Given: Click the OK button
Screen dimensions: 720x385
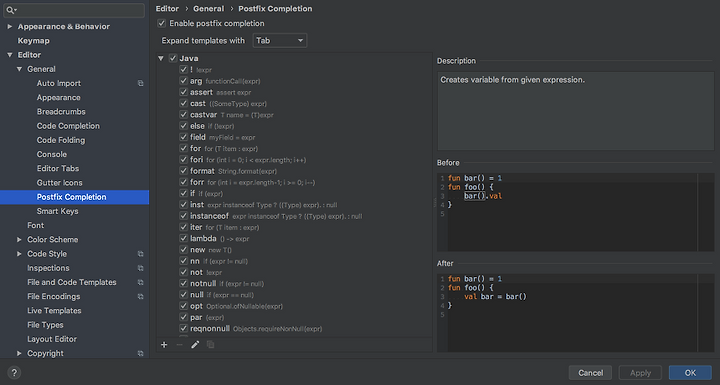Looking at the screenshot, I should (x=690, y=373).
